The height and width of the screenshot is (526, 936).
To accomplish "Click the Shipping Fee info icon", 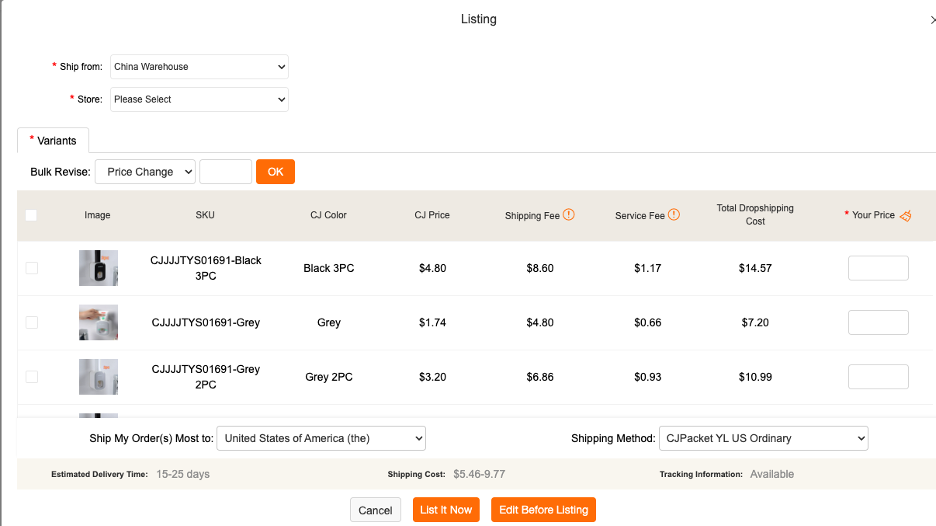I will [569, 215].
